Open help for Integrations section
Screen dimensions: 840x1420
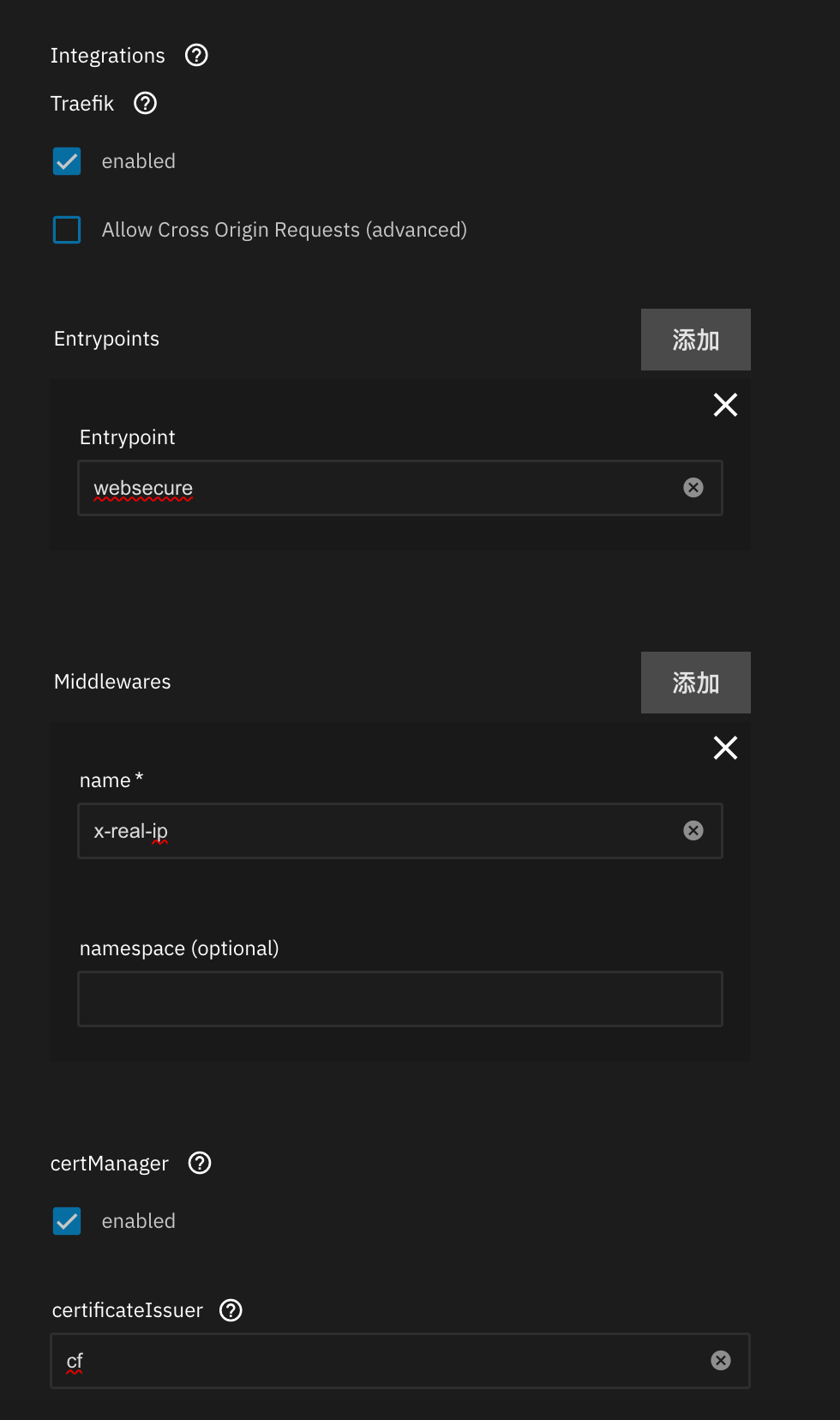click(197, 56)
